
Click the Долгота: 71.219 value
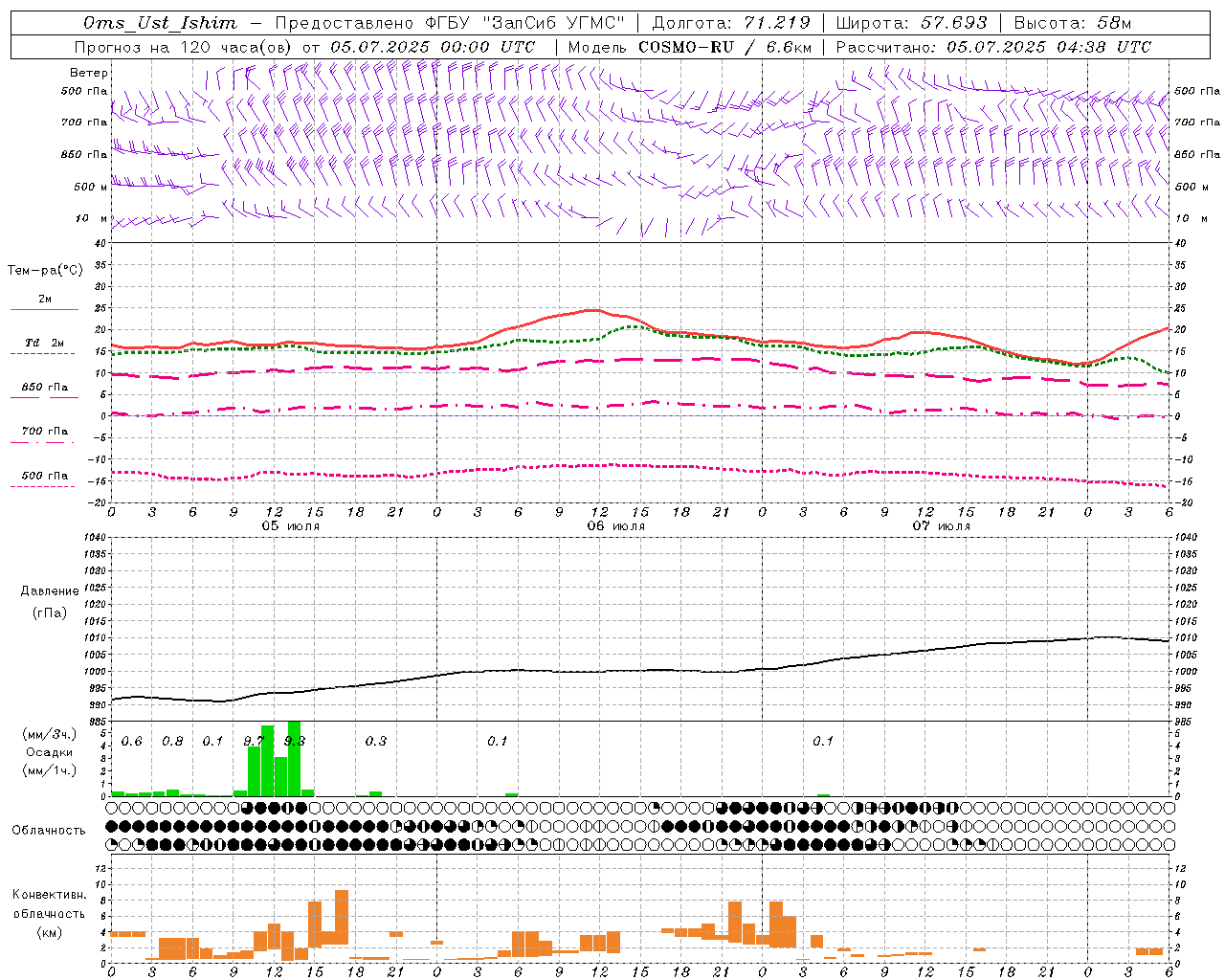click(731, 23)
